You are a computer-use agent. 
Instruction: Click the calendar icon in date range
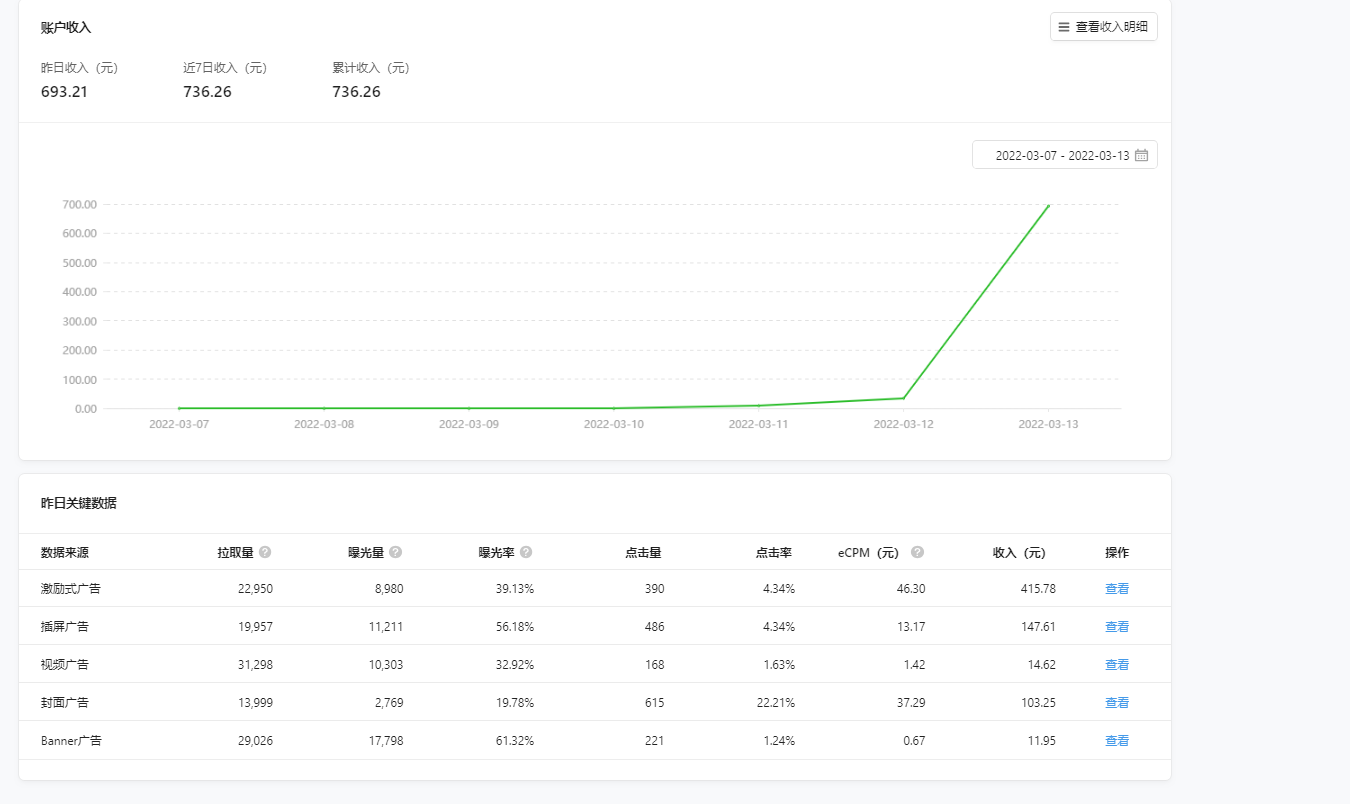pos(1141,155)
